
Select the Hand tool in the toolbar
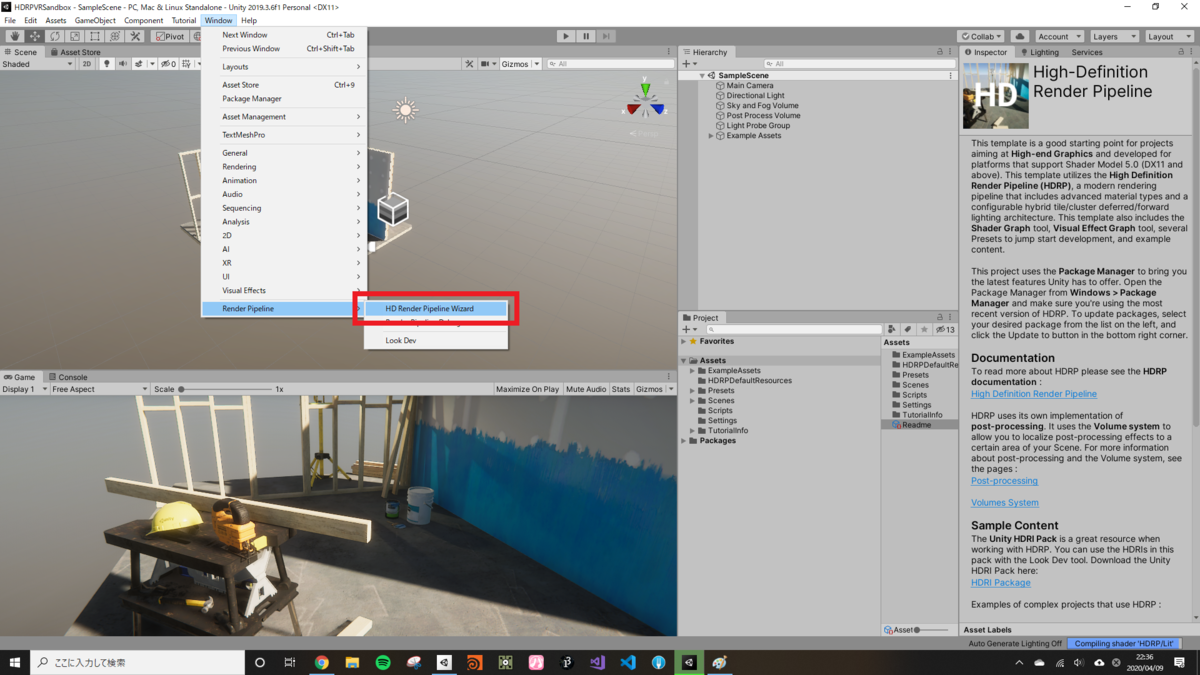coord(14,37)
